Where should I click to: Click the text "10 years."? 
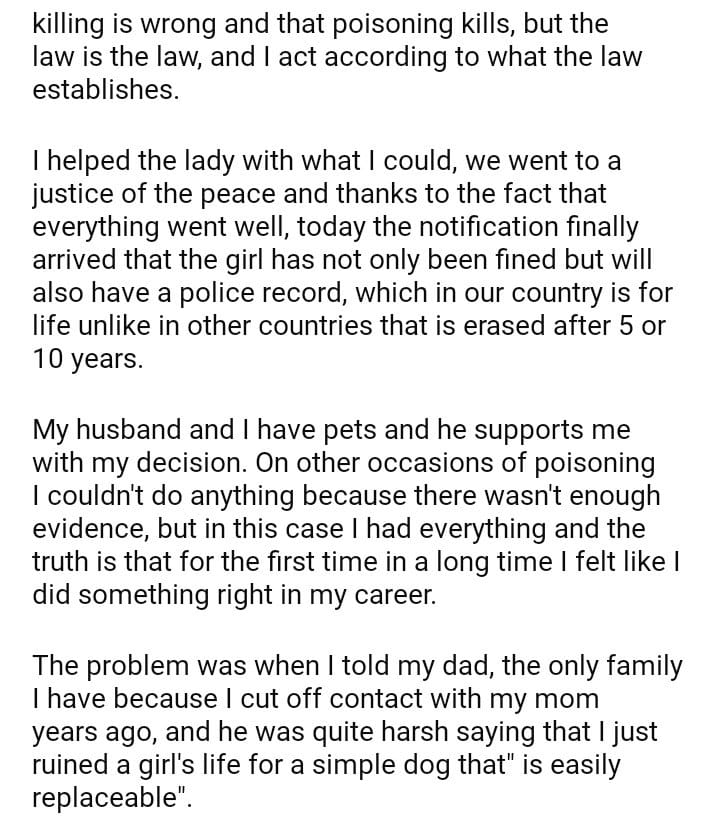click(88, 360)
